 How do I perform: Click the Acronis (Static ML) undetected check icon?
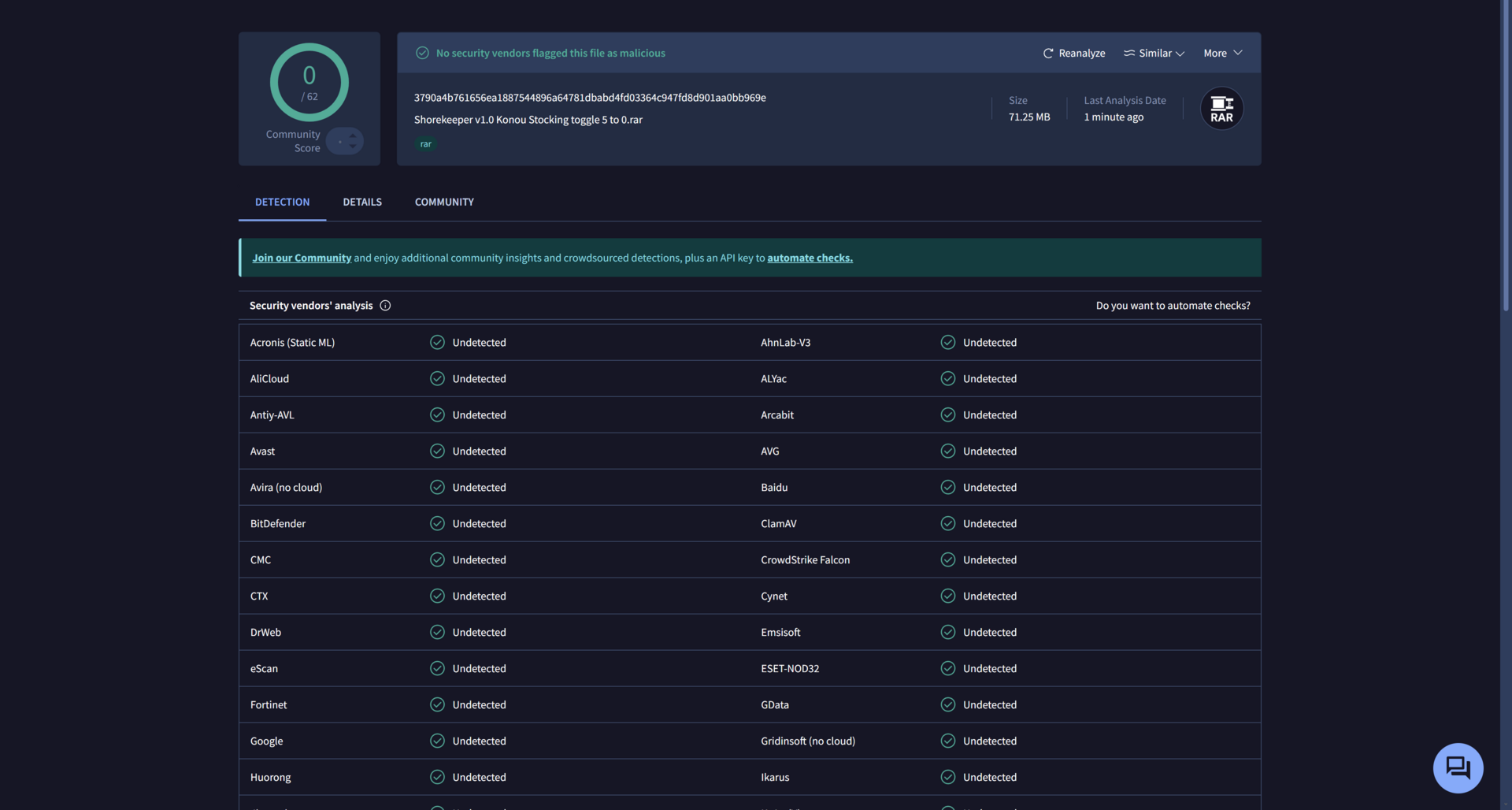(x=437, y=342)
